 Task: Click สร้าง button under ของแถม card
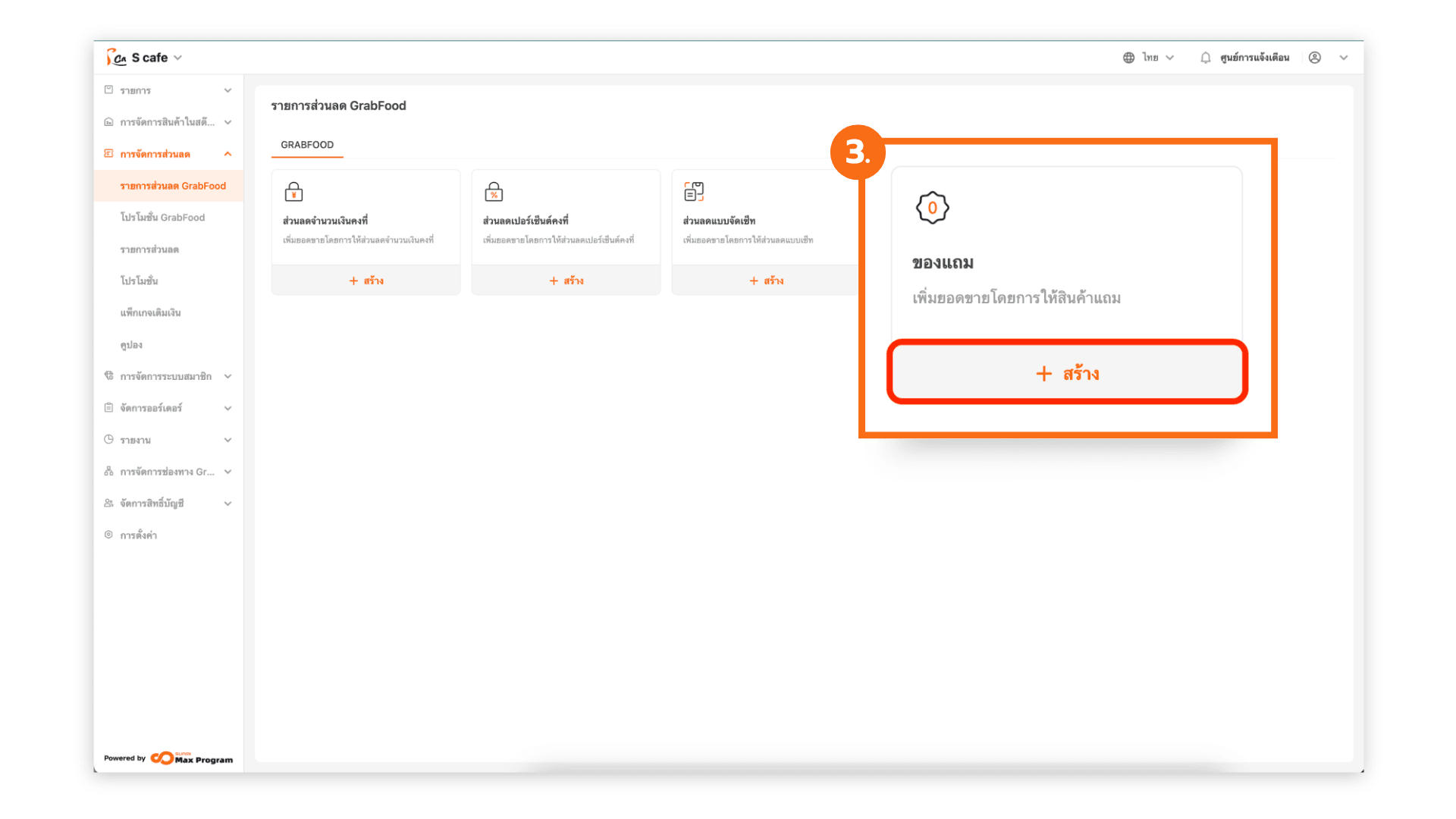[1067, 373]
